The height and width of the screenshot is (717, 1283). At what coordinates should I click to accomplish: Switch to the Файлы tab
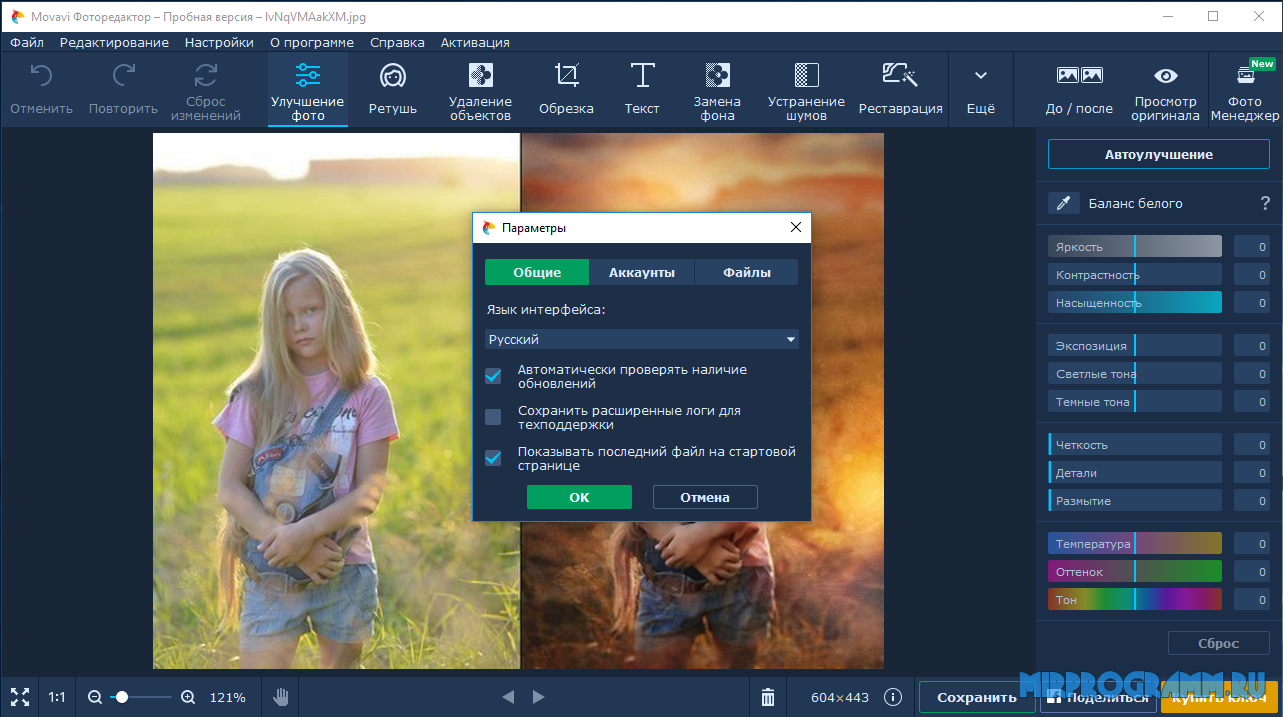pos(746,272)
